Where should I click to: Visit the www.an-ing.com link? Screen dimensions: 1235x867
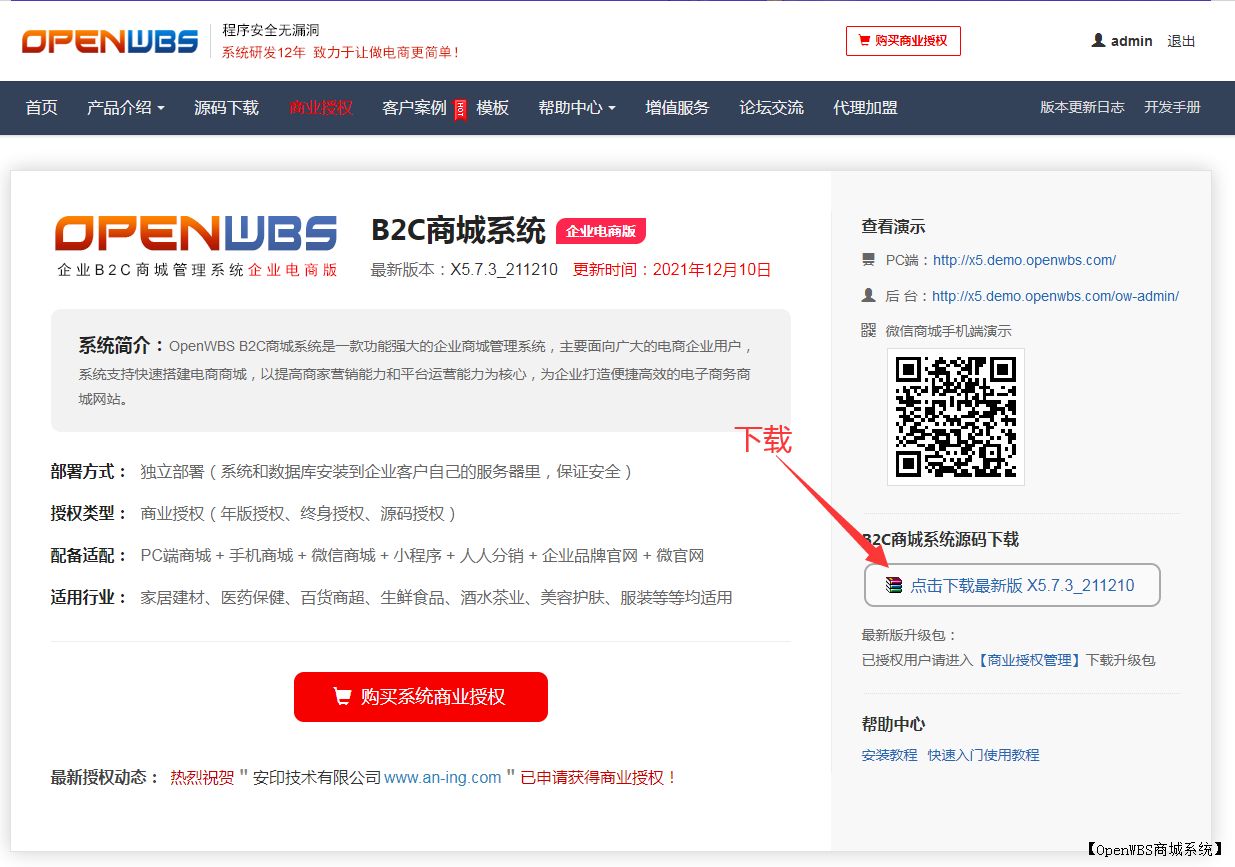441,777
